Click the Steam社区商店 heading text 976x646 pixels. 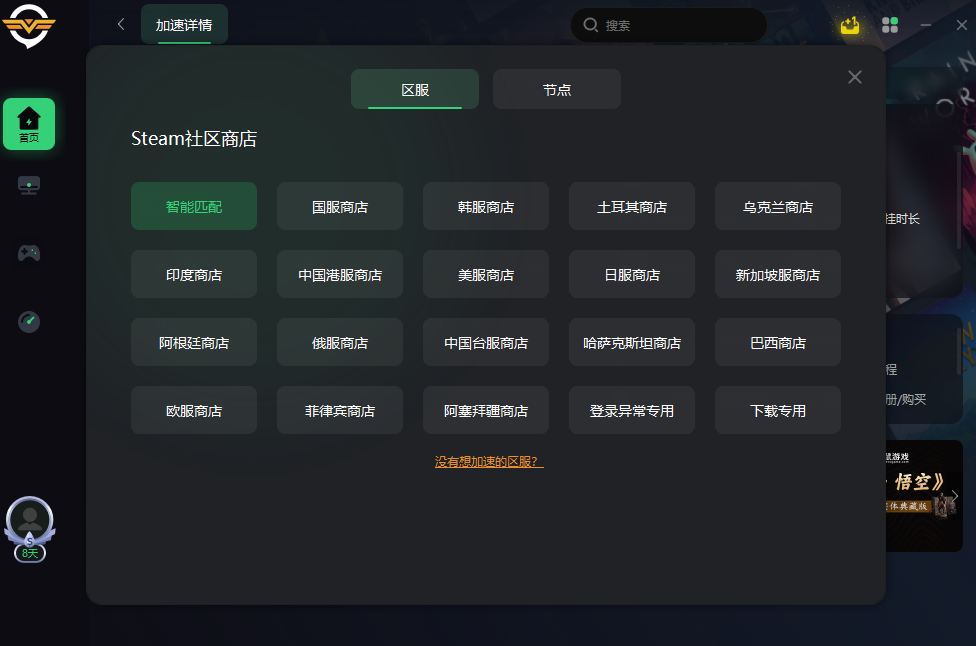(194, 138)
